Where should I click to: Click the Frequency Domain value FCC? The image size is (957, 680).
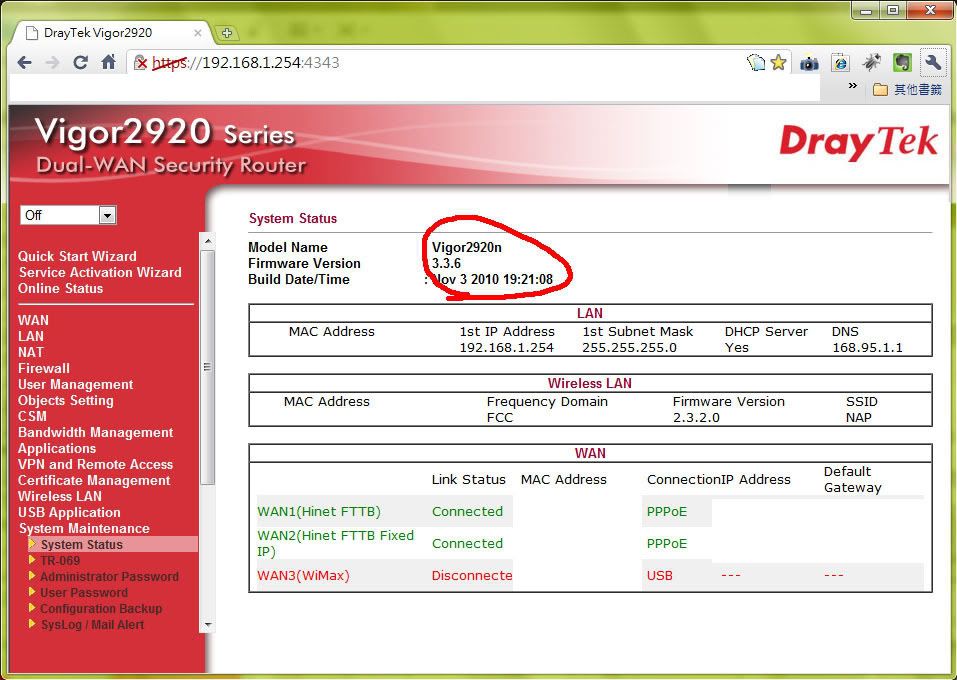pyautogui.click(x=500, y=418)
